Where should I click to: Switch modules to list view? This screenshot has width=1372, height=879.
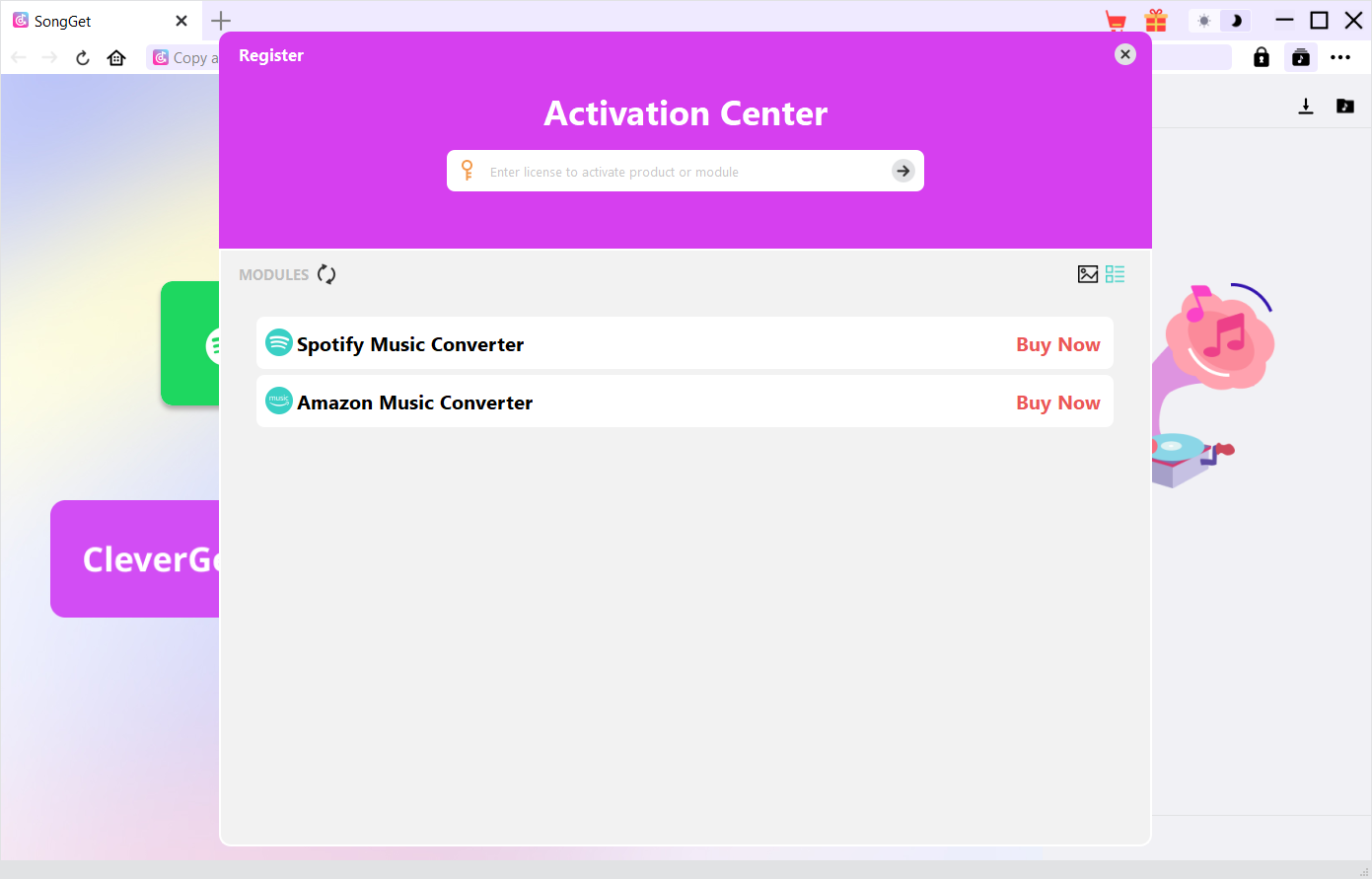(1115, 274)
